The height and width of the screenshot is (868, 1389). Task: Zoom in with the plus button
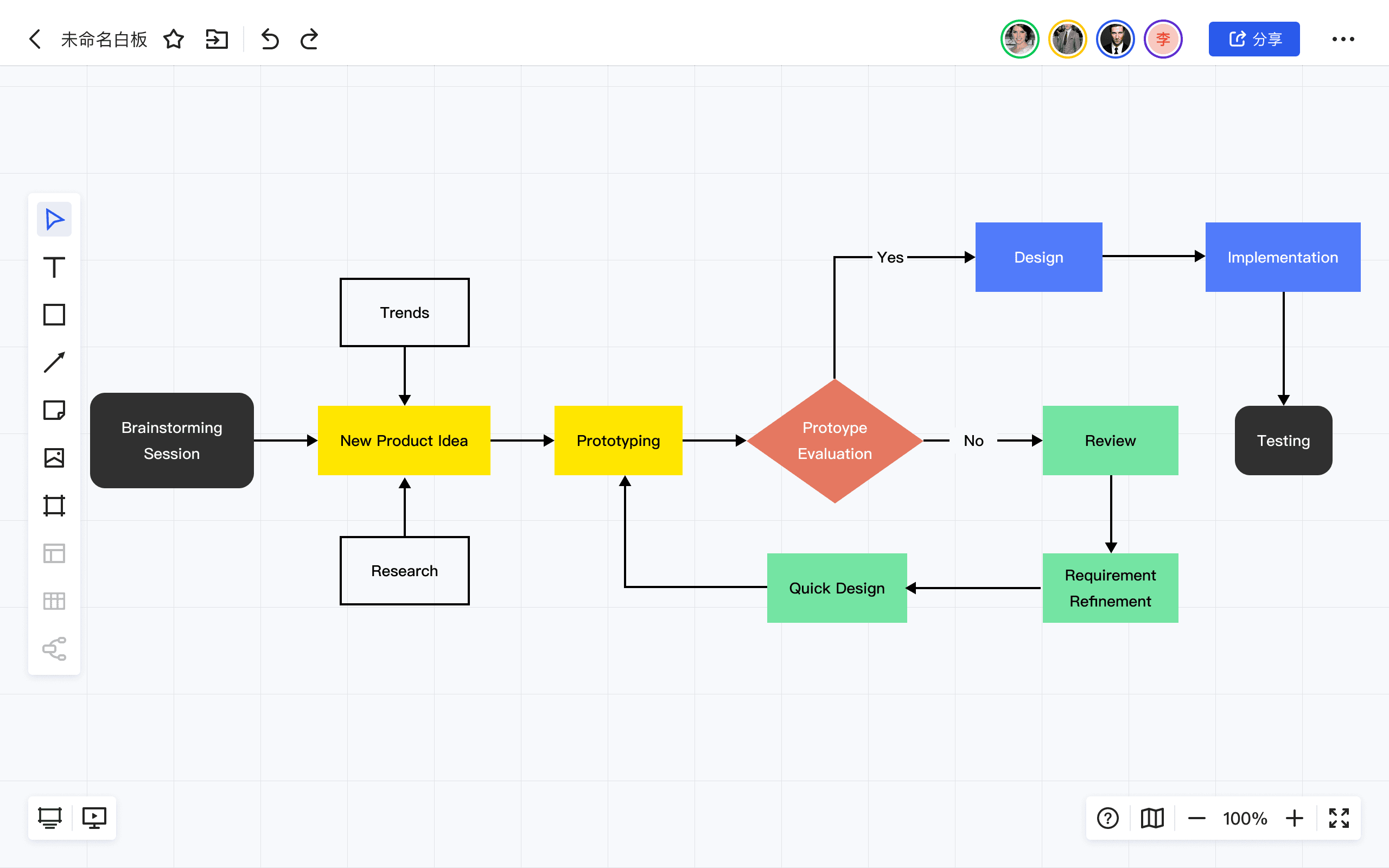click(x=1294, y=818)
